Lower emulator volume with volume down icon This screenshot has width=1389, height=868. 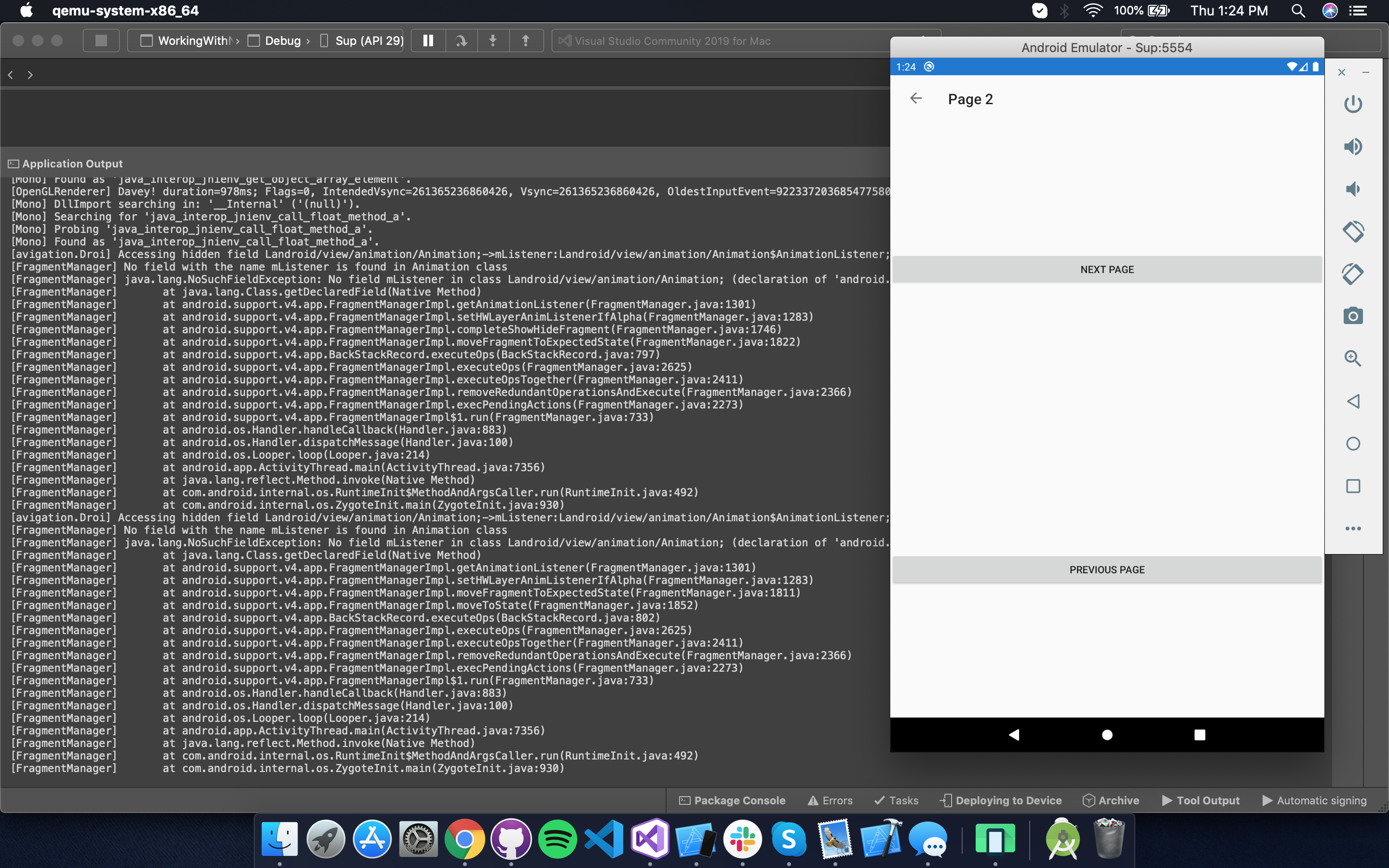click(1353, 189)
